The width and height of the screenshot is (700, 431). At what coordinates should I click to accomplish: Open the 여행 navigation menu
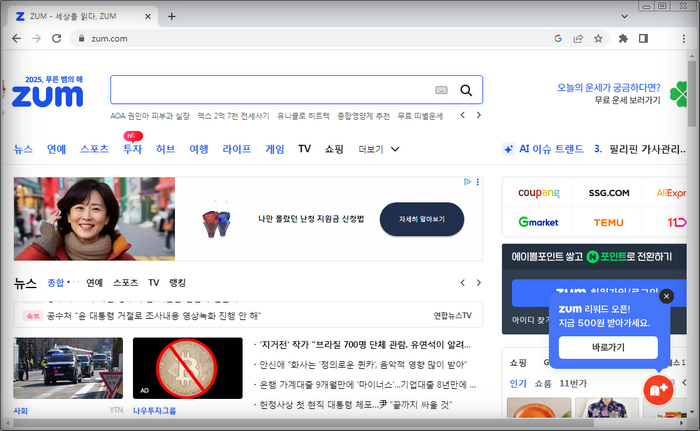pos(199,149)
